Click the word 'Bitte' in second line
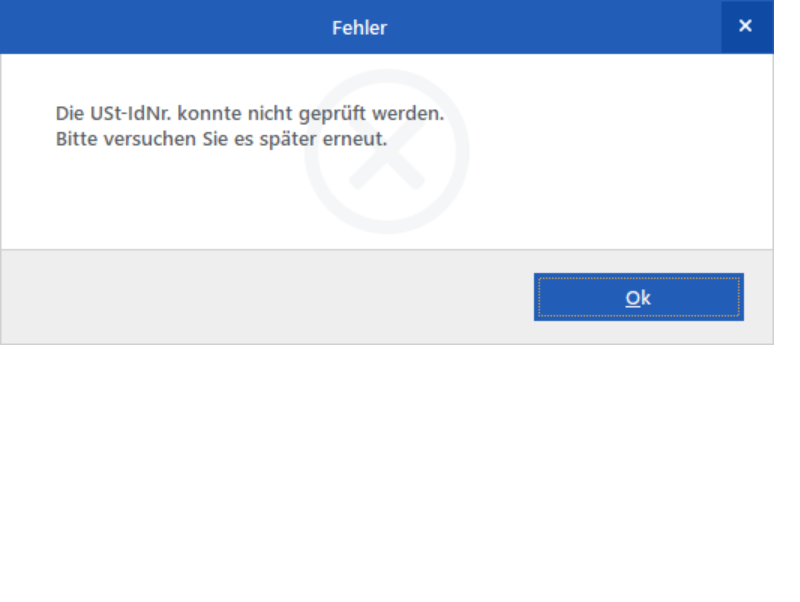This screenshot has width=800, height=602. pos(76,139)
